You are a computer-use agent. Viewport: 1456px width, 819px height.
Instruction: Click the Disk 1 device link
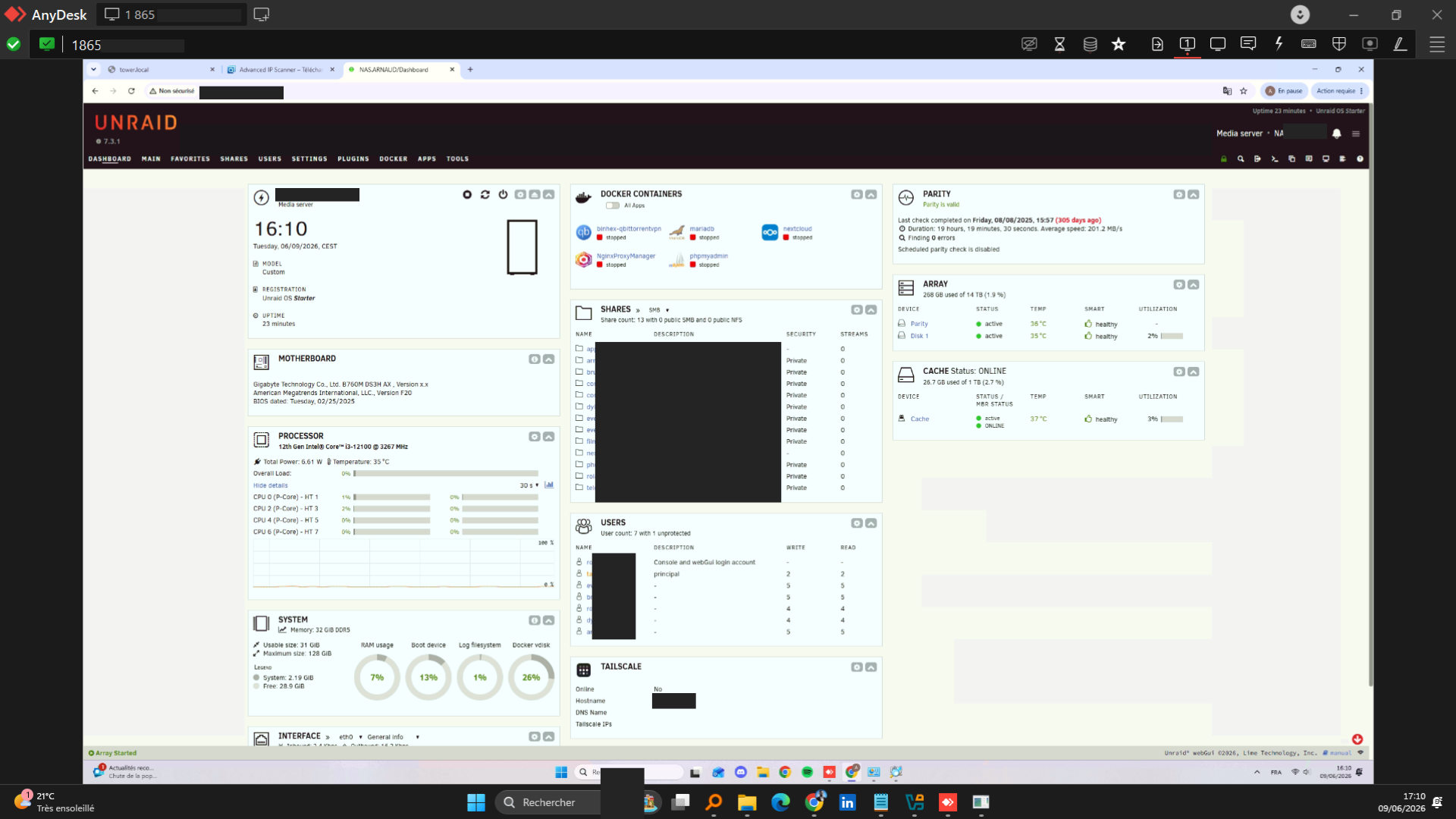click(919, 336)
